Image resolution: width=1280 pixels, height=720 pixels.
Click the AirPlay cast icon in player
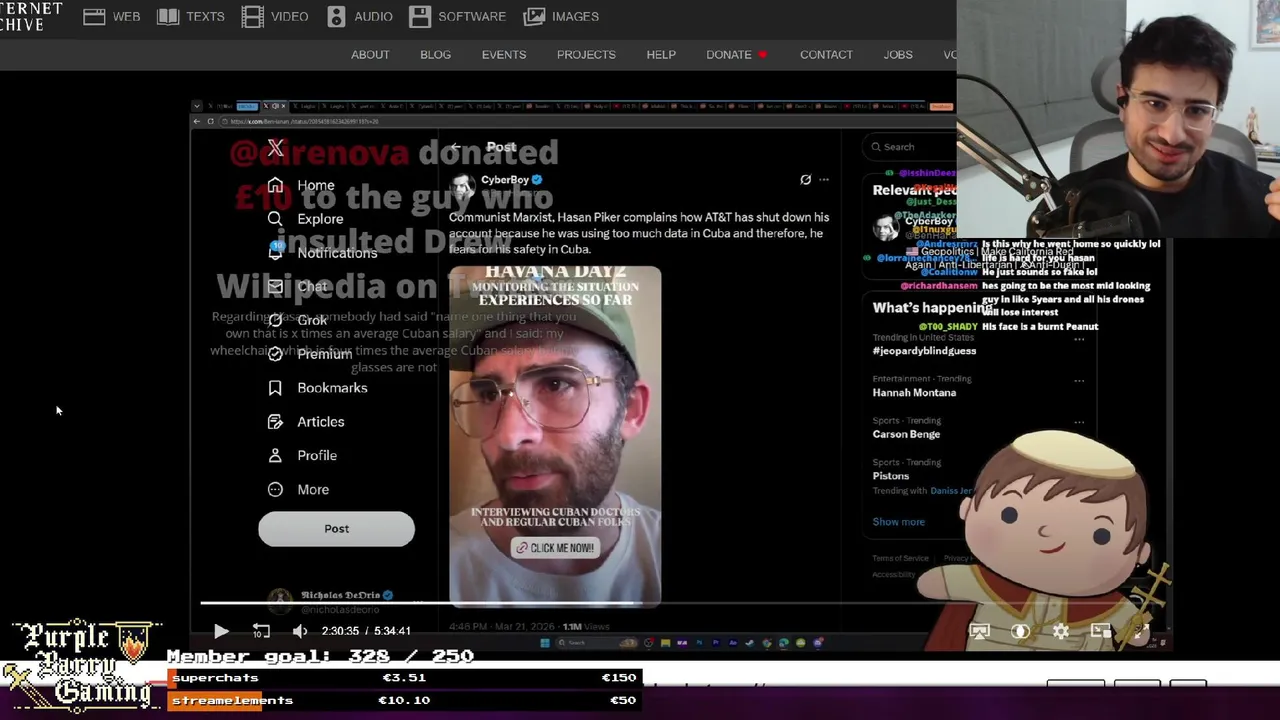pos(979,631)
